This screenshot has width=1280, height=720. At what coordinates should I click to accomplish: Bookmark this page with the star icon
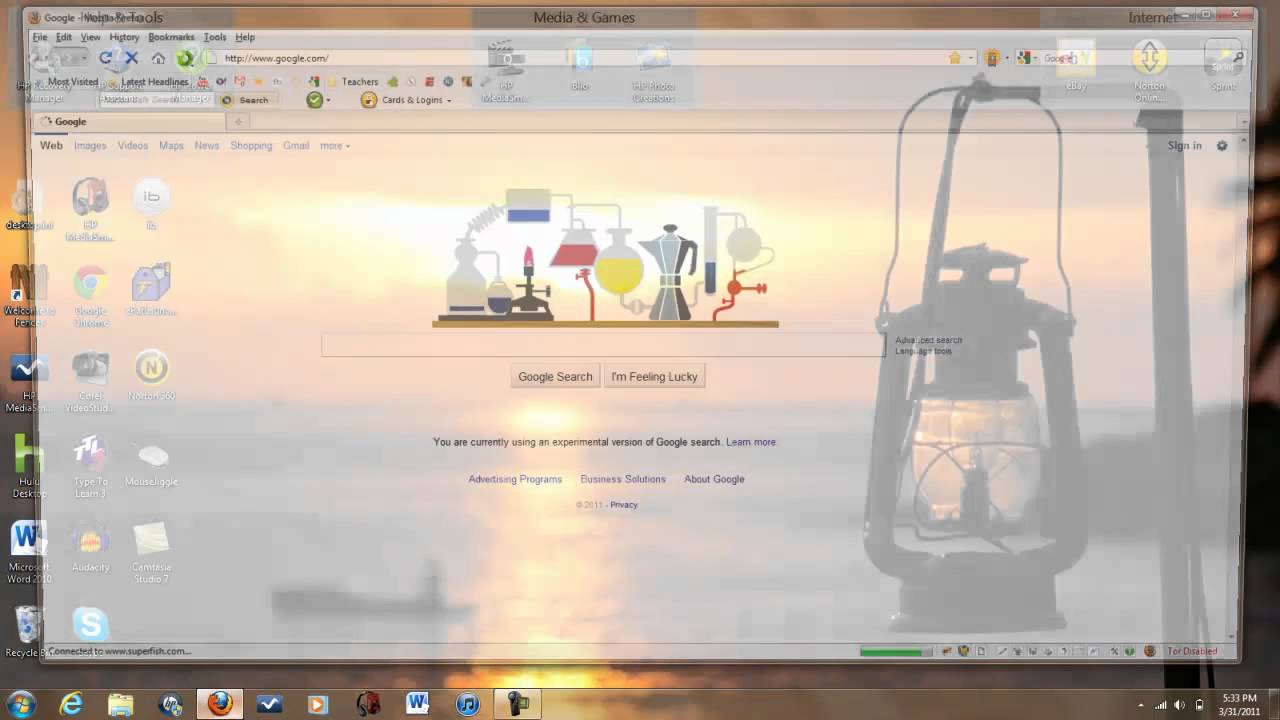click(955, 58)
